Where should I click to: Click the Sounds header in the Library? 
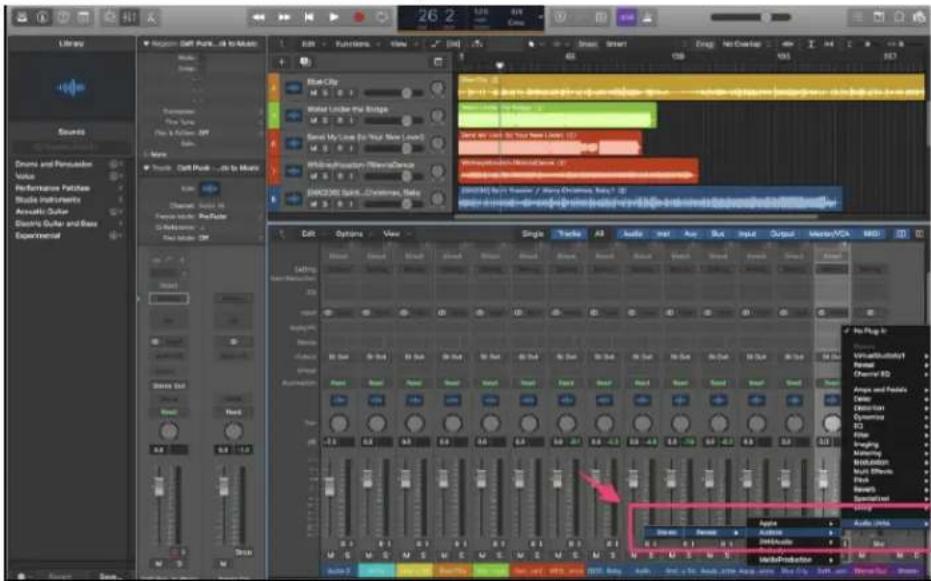point(71,132)
